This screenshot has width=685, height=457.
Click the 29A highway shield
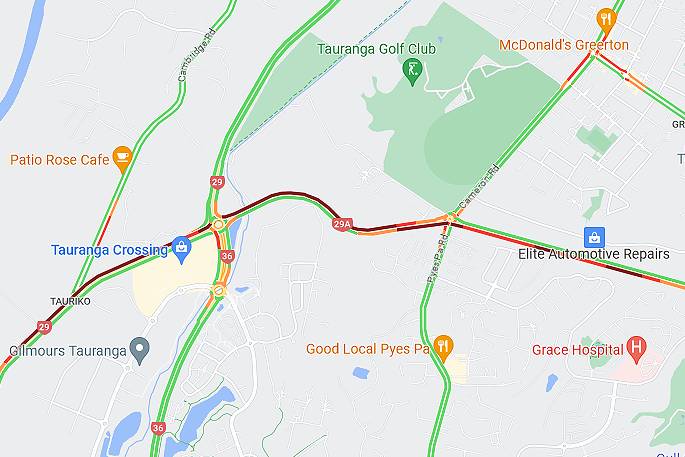click(342, 225)
